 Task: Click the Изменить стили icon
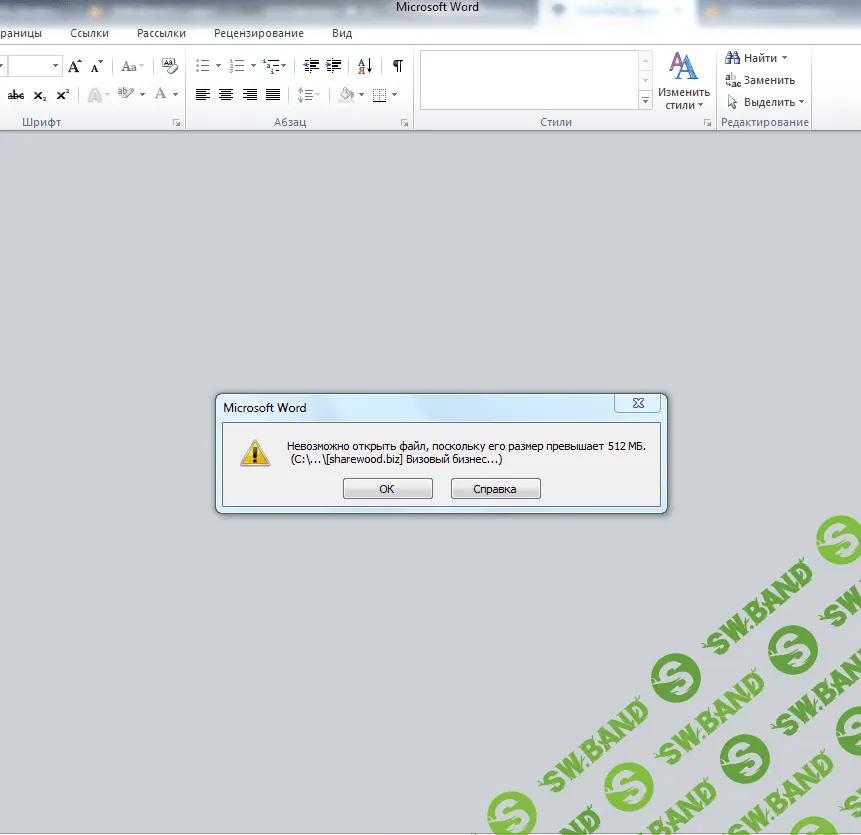click(x=684, y=81)
